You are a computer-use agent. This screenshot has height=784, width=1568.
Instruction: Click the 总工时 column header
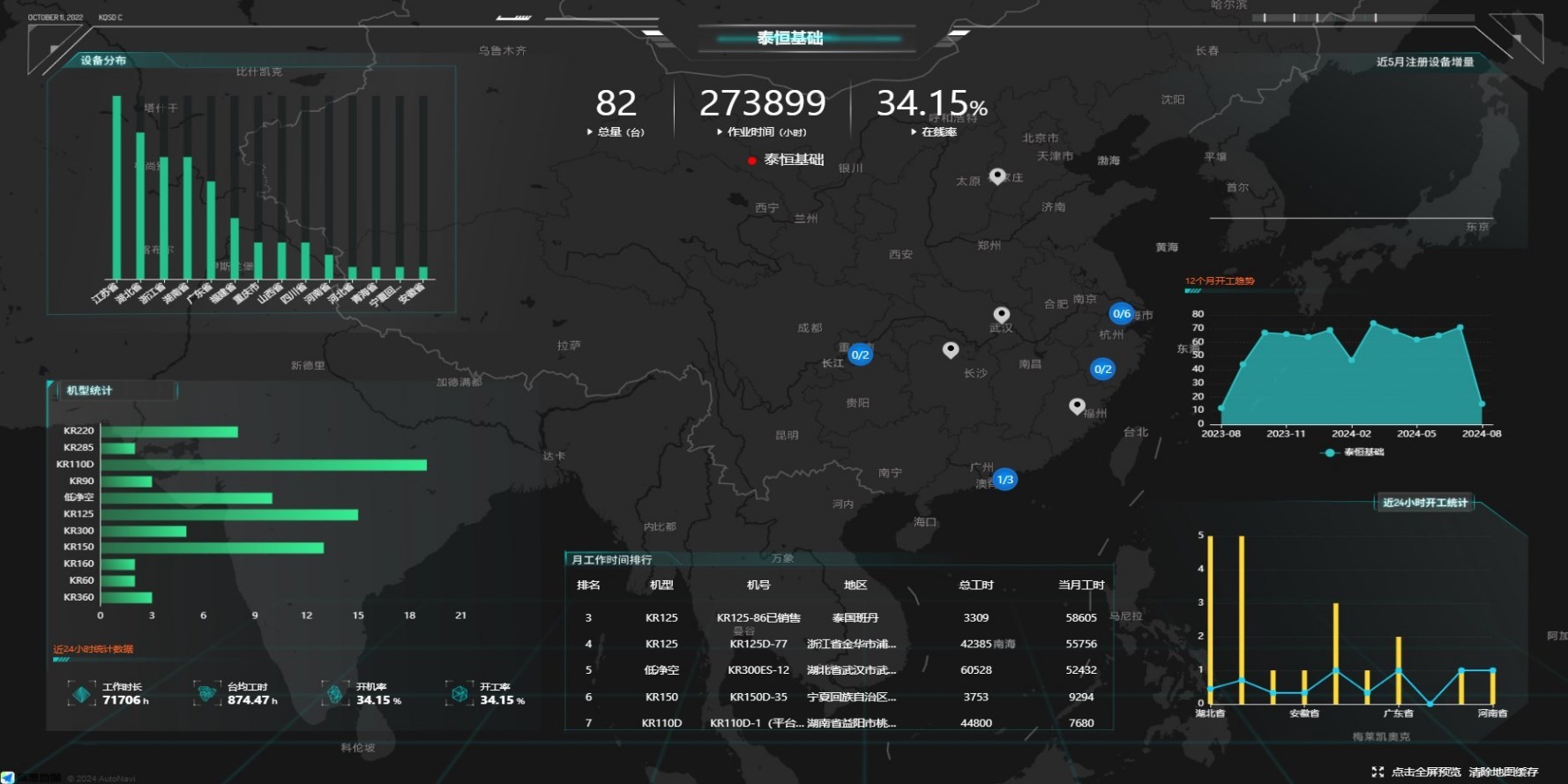pos(976,585)
